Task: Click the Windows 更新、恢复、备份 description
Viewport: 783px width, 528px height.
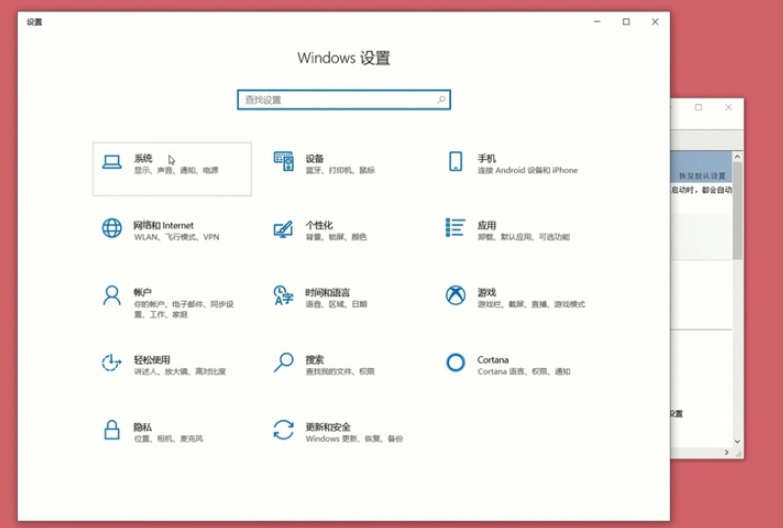Action: pos(354,439)
